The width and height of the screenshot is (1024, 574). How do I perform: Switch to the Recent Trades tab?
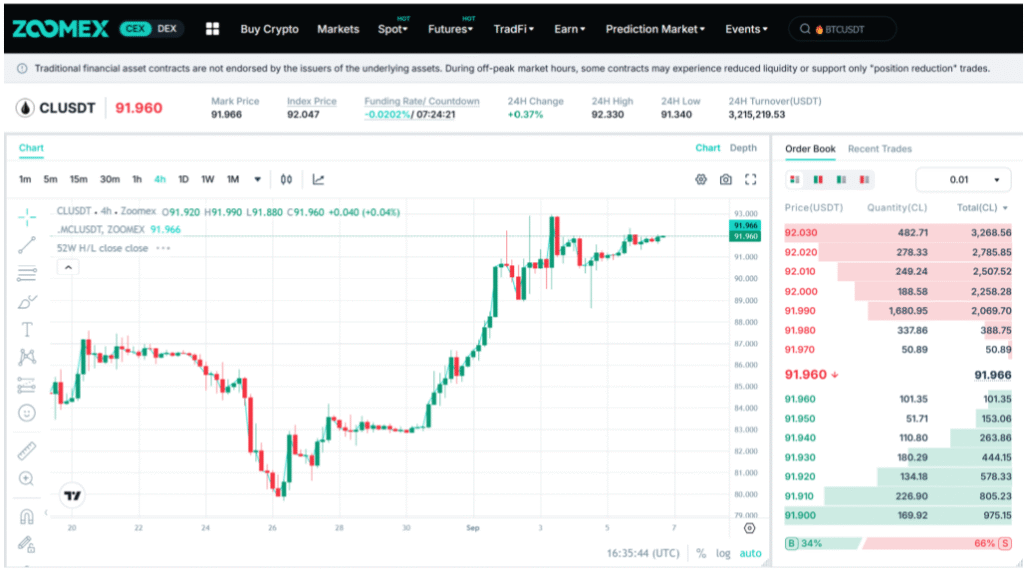coord(879,149)
